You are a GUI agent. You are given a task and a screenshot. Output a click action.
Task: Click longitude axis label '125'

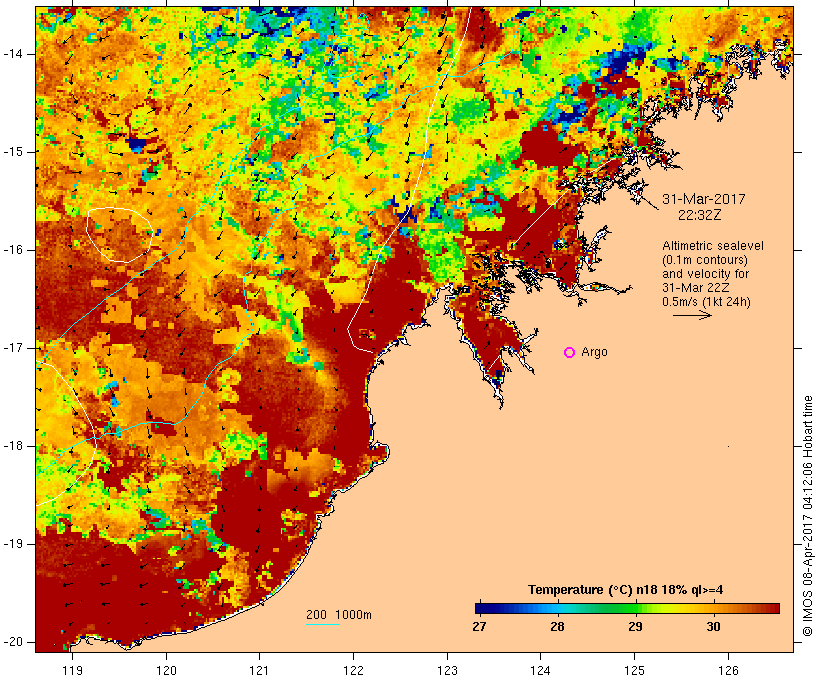(634, 670)
